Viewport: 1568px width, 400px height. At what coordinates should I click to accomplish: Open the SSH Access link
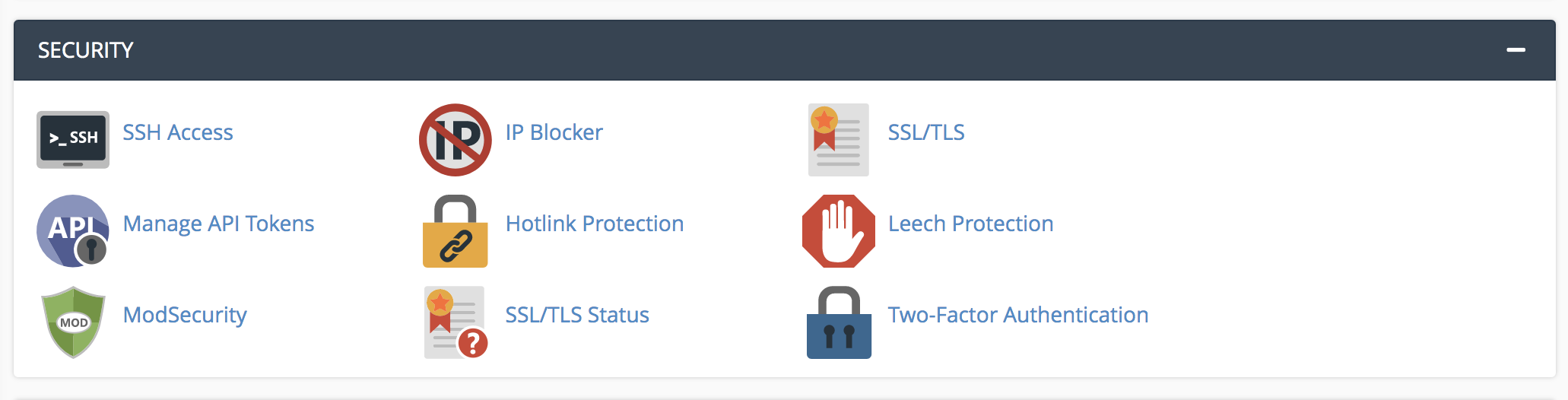178,132
